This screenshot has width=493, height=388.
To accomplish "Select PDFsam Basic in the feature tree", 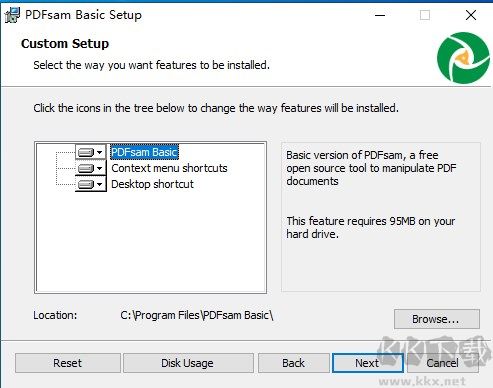I will pos(144,152).
